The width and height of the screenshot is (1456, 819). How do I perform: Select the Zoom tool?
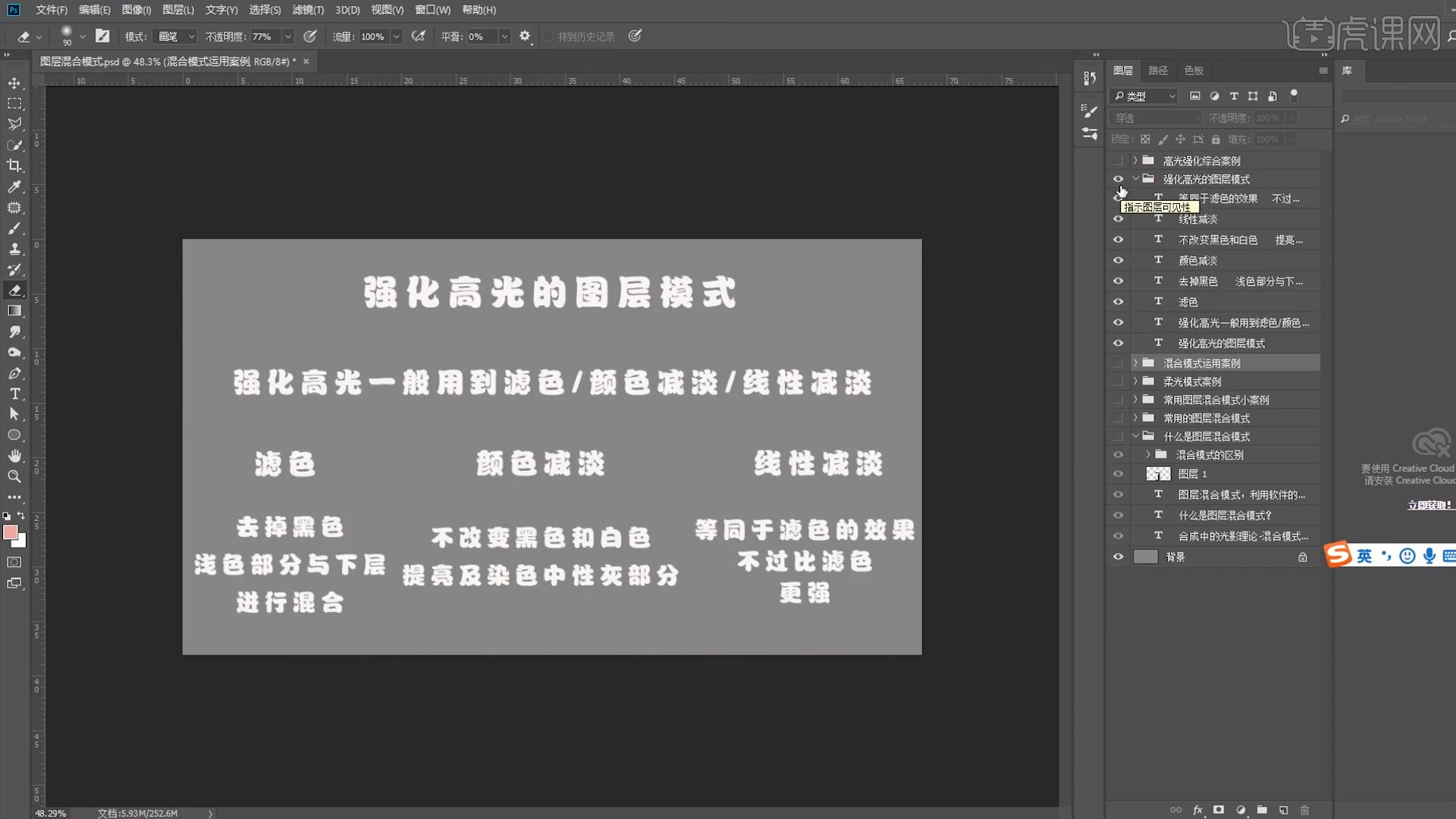click(14, 476)
